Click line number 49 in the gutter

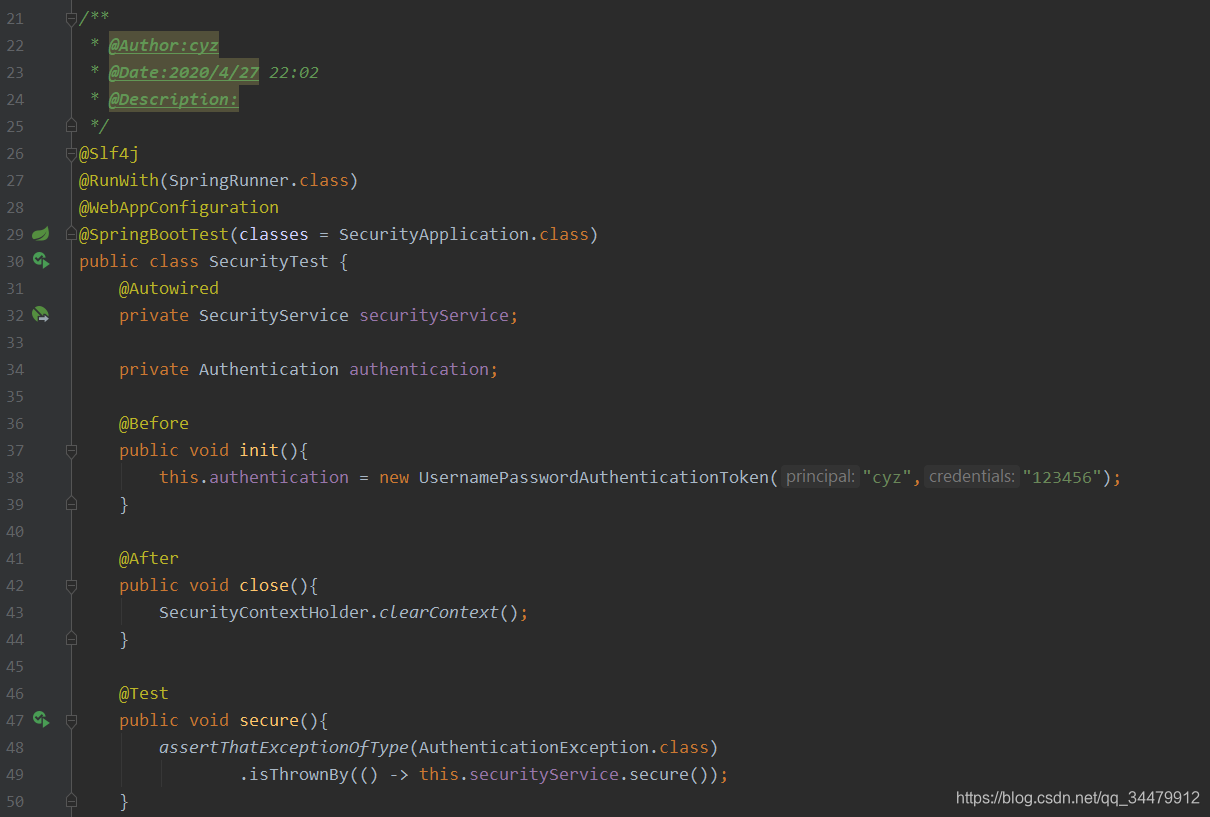tap(15, 774)
